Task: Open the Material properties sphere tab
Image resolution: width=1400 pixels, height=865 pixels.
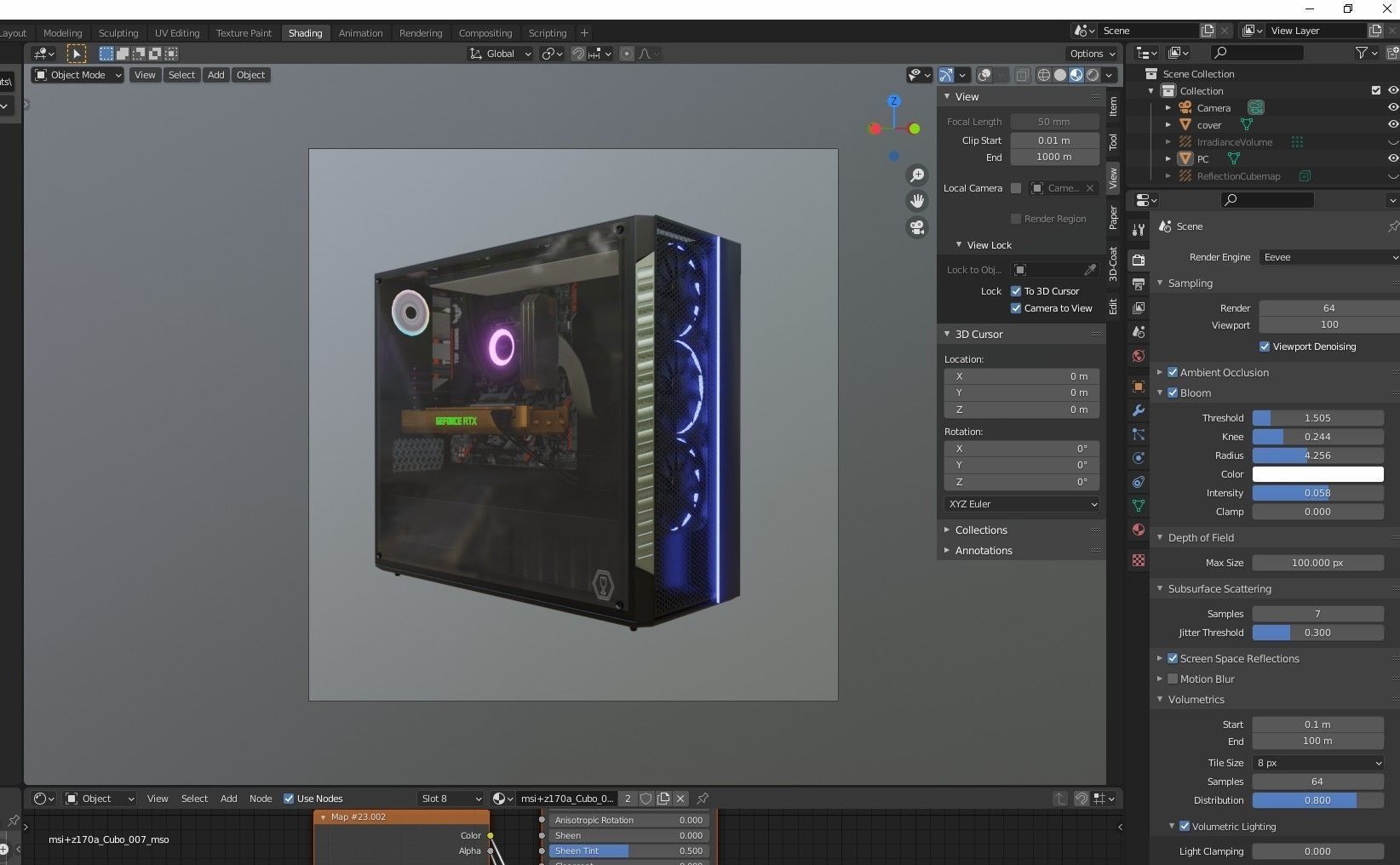Action: click(x=1139, y=530)
